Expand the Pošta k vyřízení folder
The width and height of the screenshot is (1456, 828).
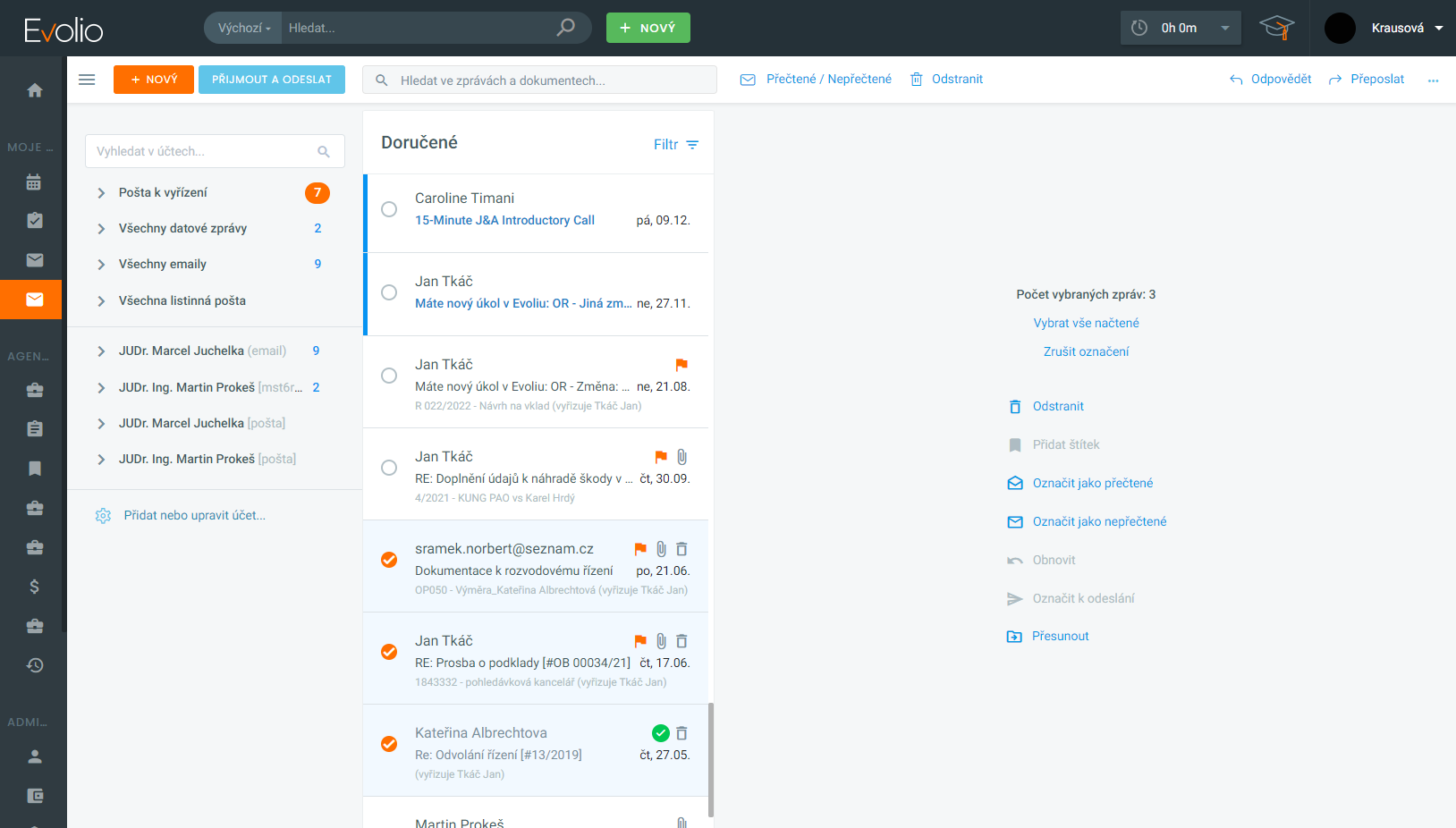pyautogui.click(x=100, y=192)
